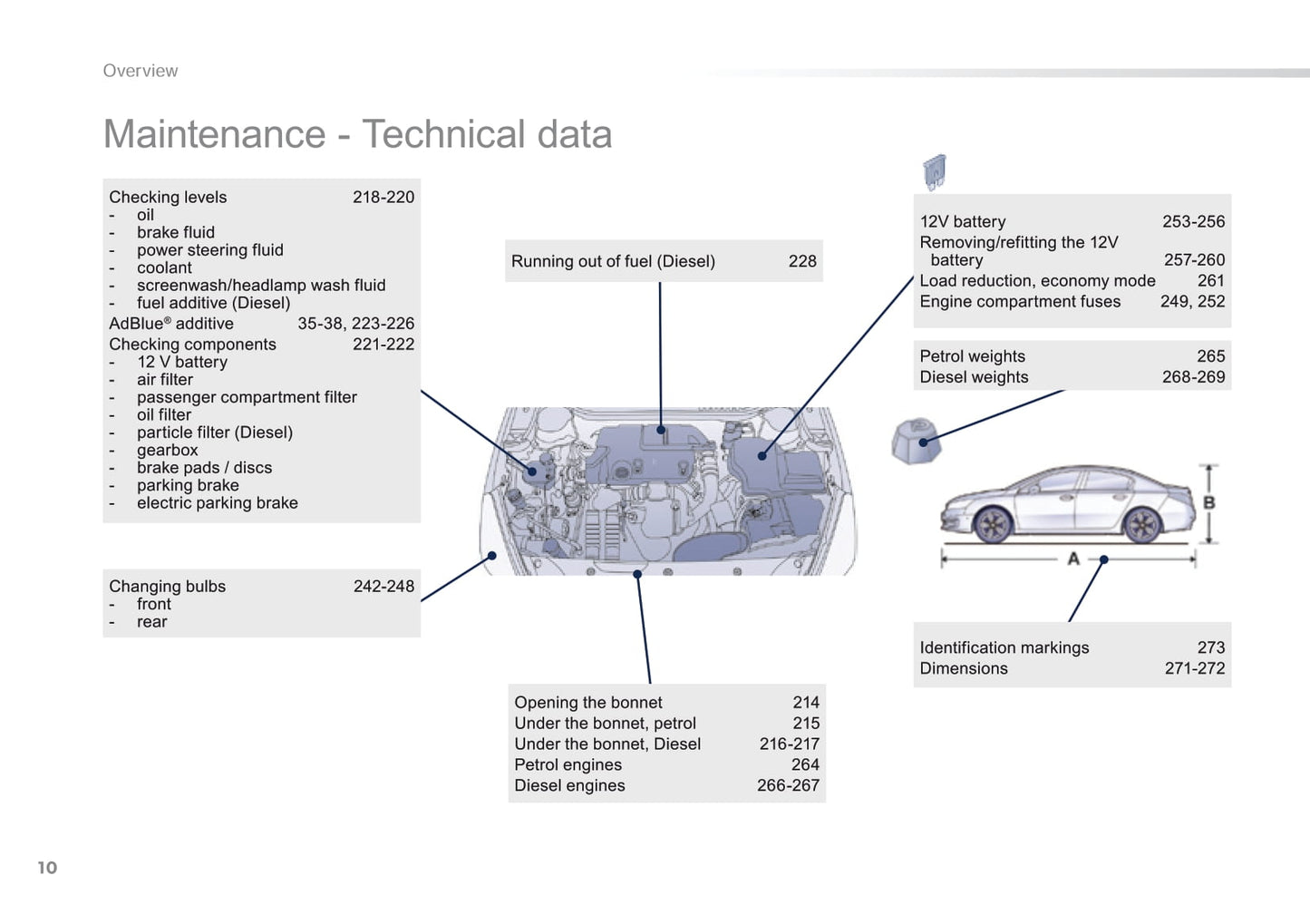Click the Maintenance - Technical data title

357,134
